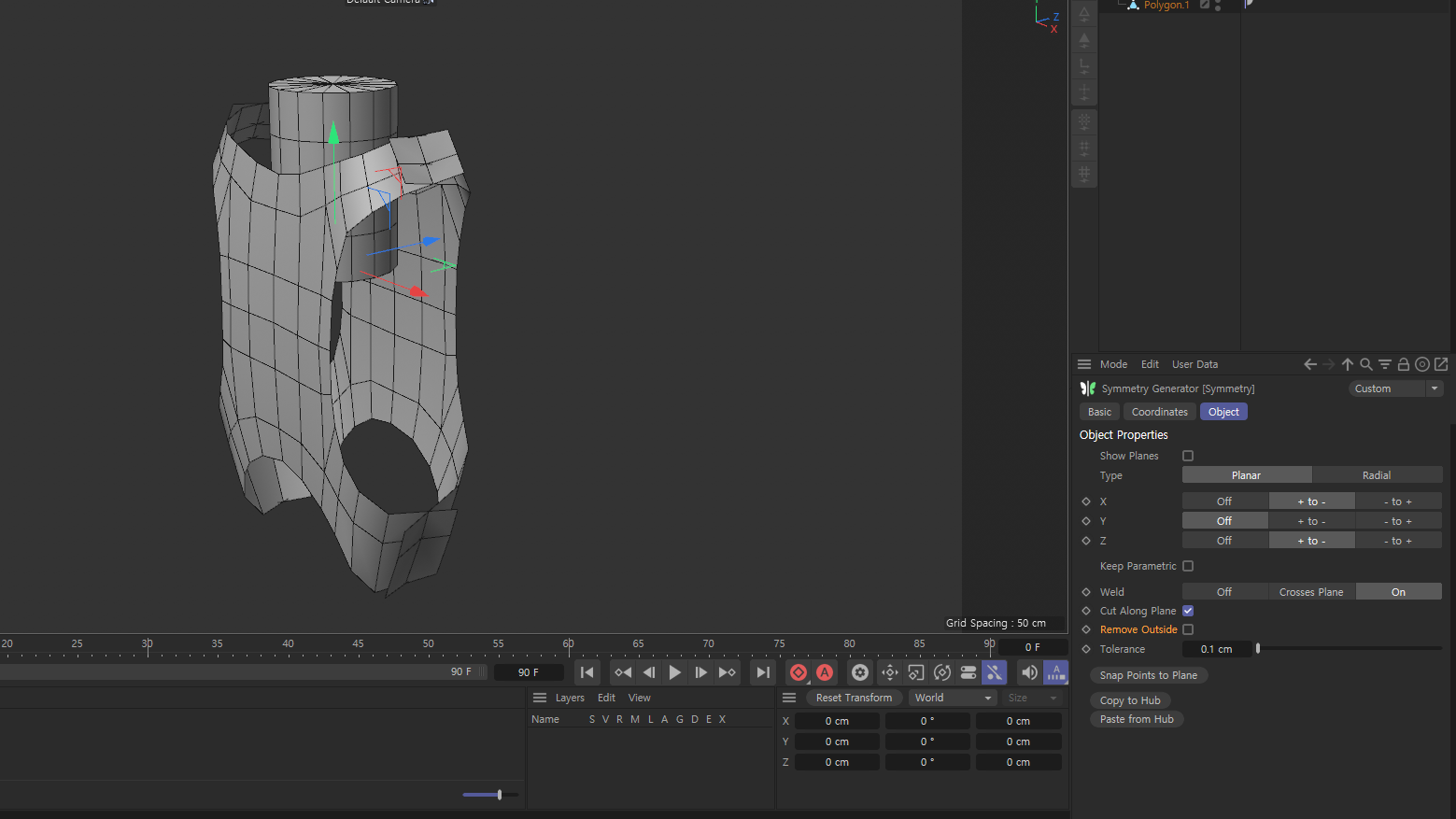This screenshot has width=1456, height=819.
Task: Open Attribute Manager in new window
Action: (1441, 364)
